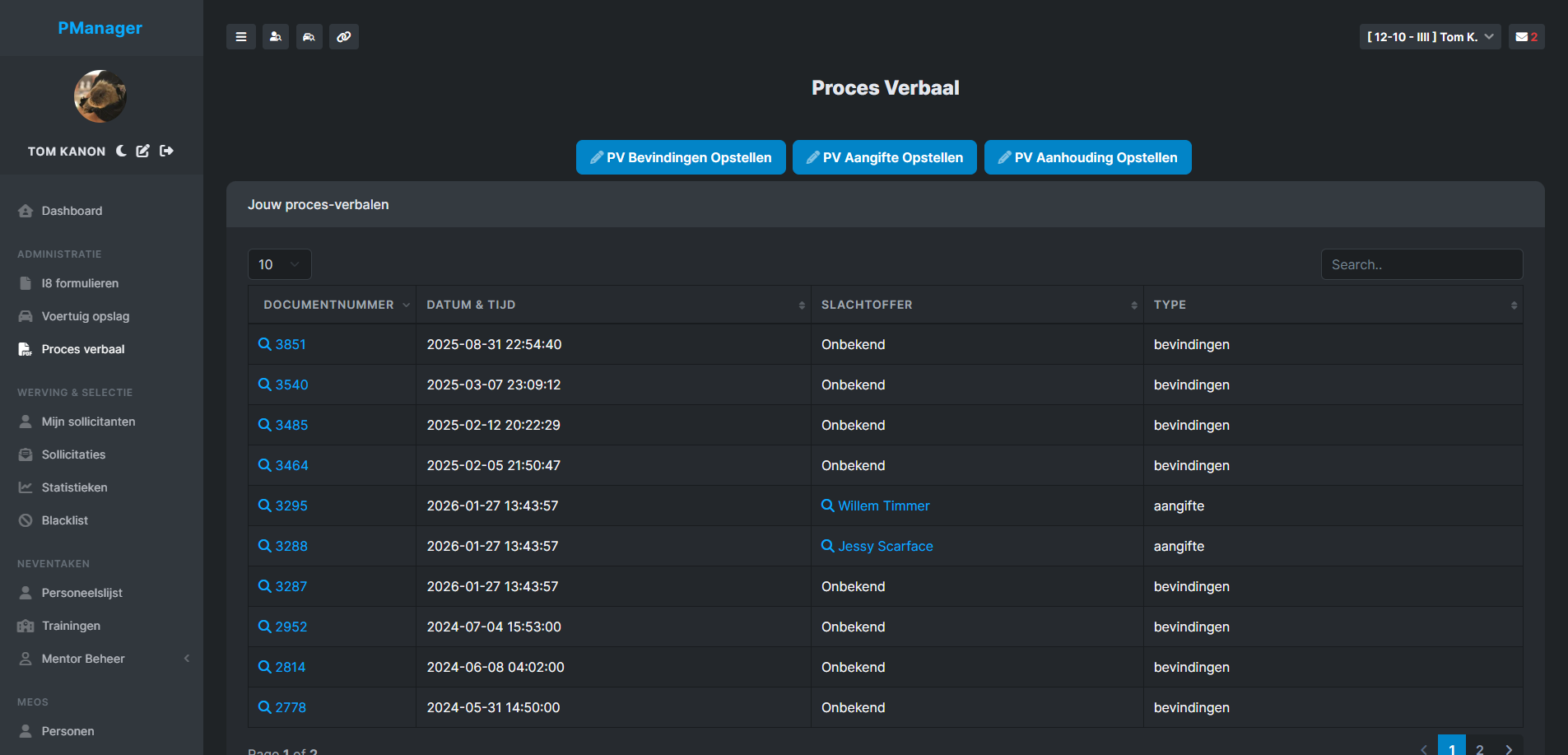The image size is (1568, 755).
Task: Open the Tom K. user dropdown
Action: (1430, 36)
